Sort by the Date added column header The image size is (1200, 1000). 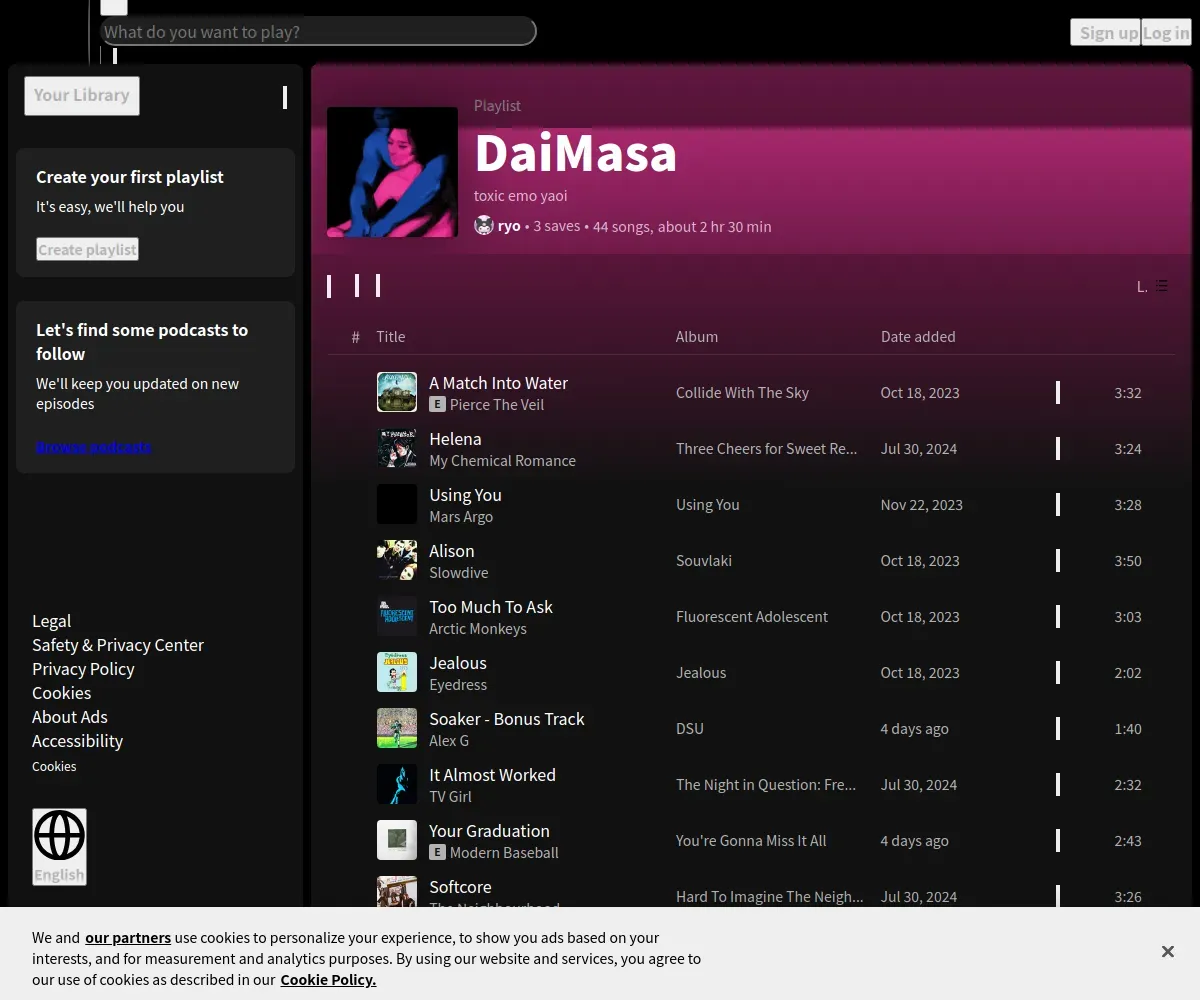918,337
